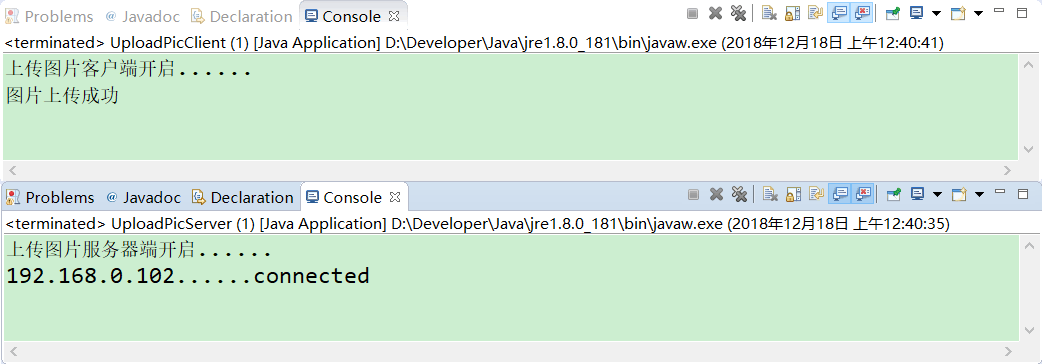Click Open Console icon in bottom panel
Viewport: 1042px width, 364px height.
(959, 194)
